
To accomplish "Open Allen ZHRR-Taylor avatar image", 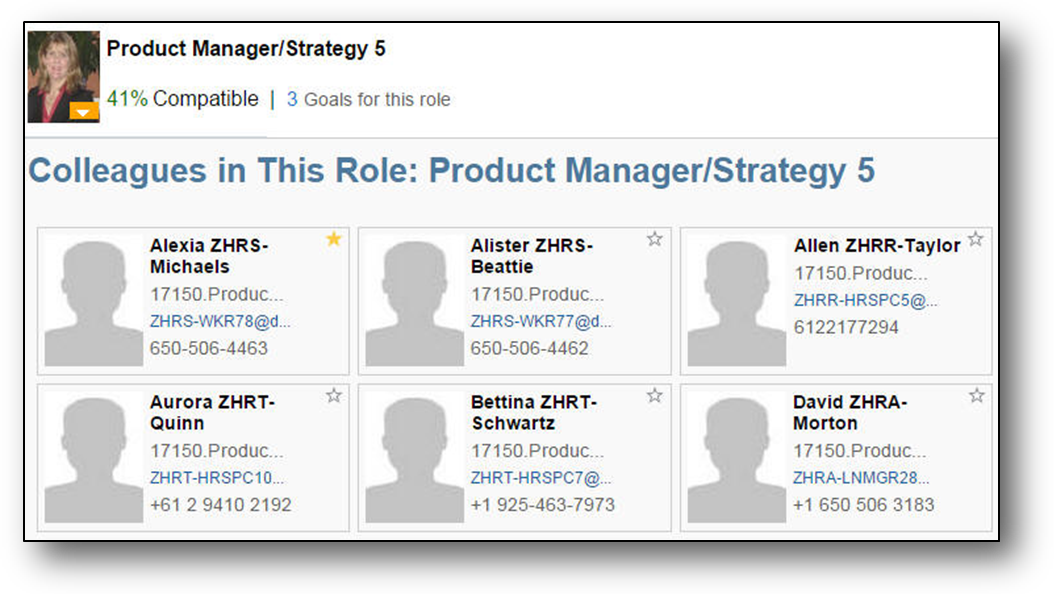I will (737, 301).
